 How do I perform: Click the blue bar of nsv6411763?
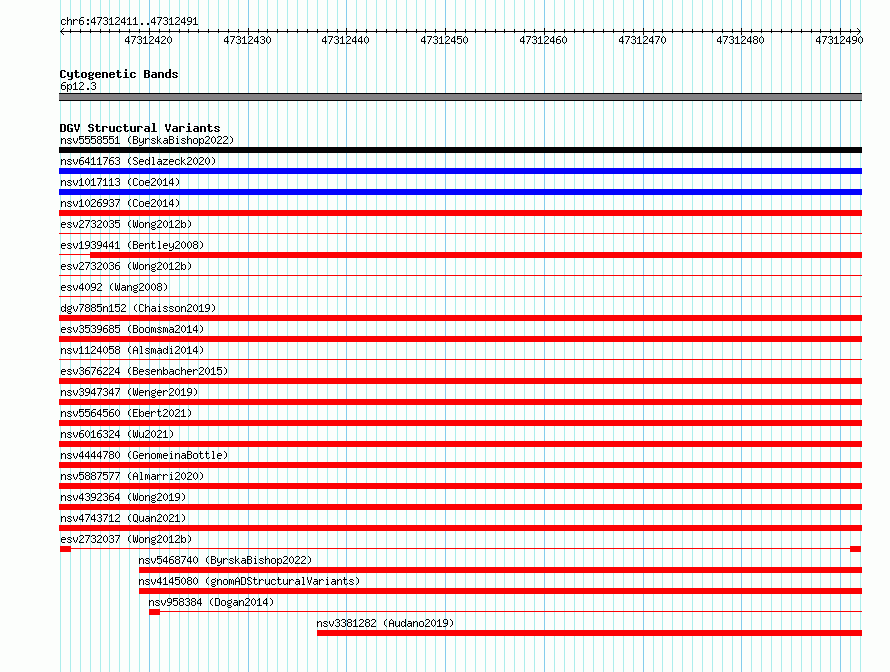tap(460, 171)
